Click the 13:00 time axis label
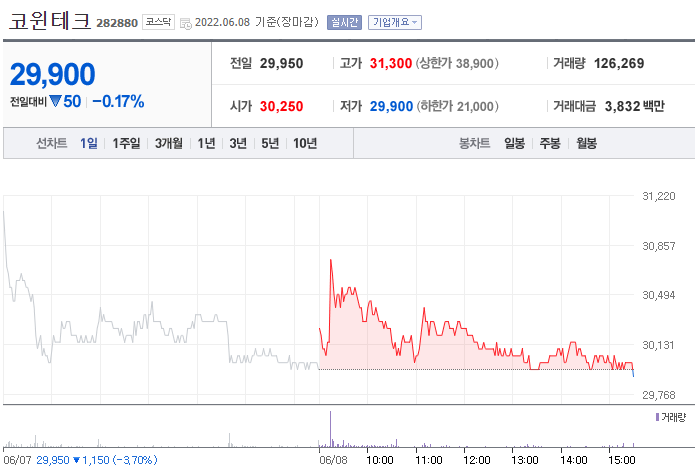 coord(525,460)
